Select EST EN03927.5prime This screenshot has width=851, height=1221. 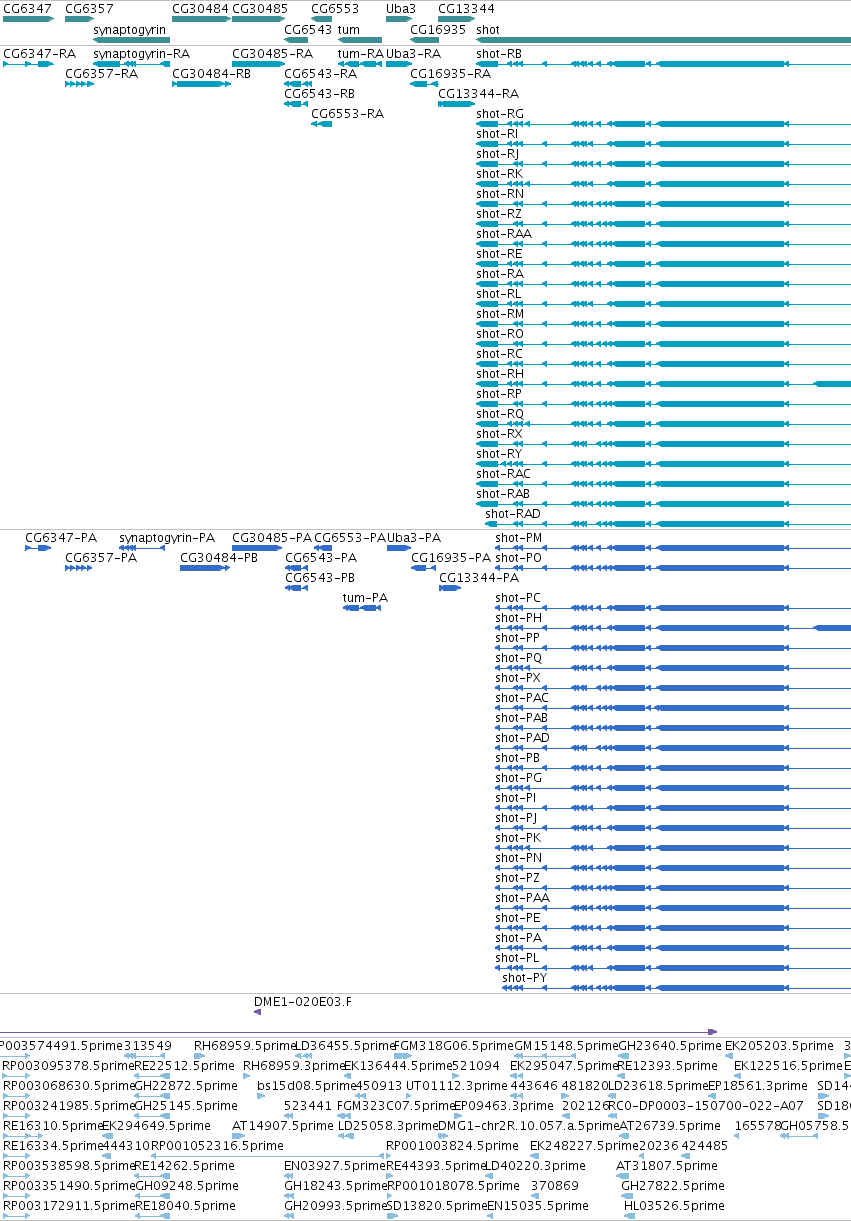335,1165
